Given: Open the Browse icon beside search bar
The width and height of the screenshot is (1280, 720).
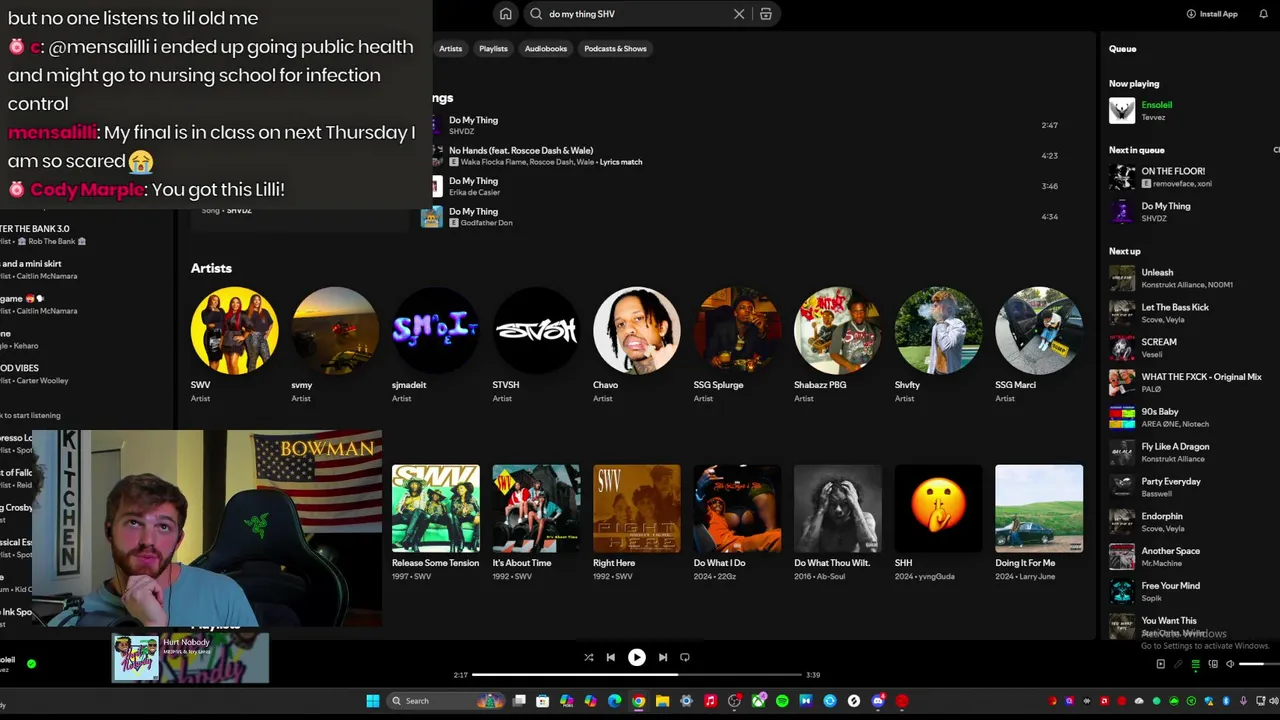Looking at the screenshot, I should click(766, 14).
